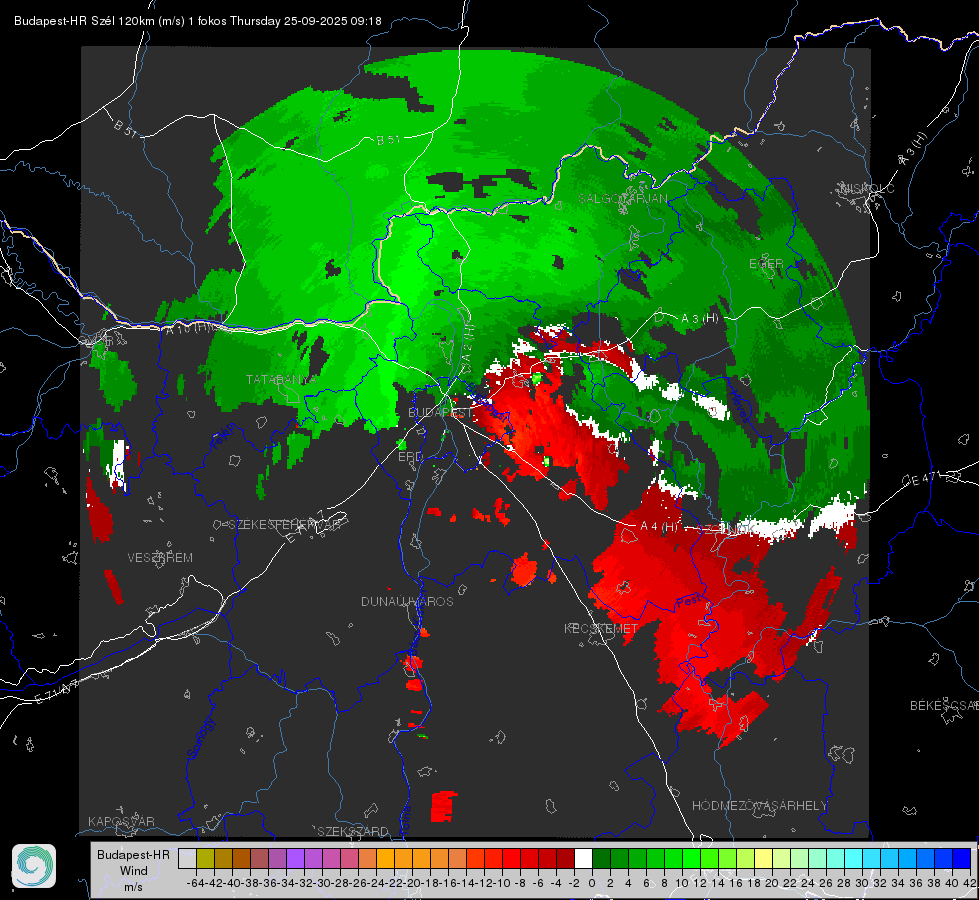Click the '-64' value on the legend scale
The height and width of the screenshot is (900, 979).
(195, 883)
